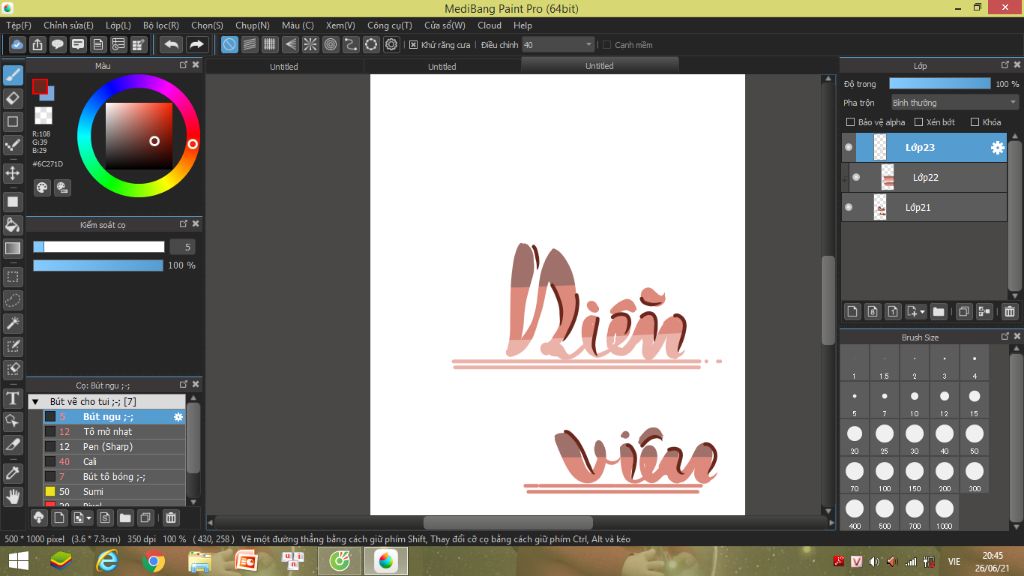Select the Text tool
The image size is (1024, 576).
click(12, 398)
